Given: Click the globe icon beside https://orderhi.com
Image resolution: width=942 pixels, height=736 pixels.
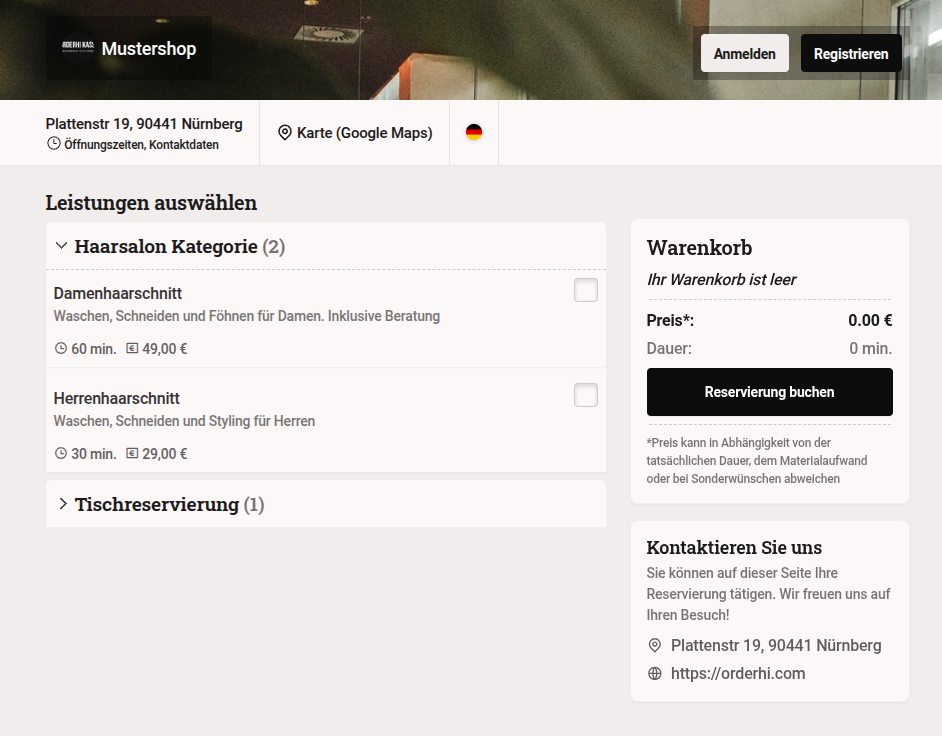Looking at the screenshot, I should click(655, 673).
